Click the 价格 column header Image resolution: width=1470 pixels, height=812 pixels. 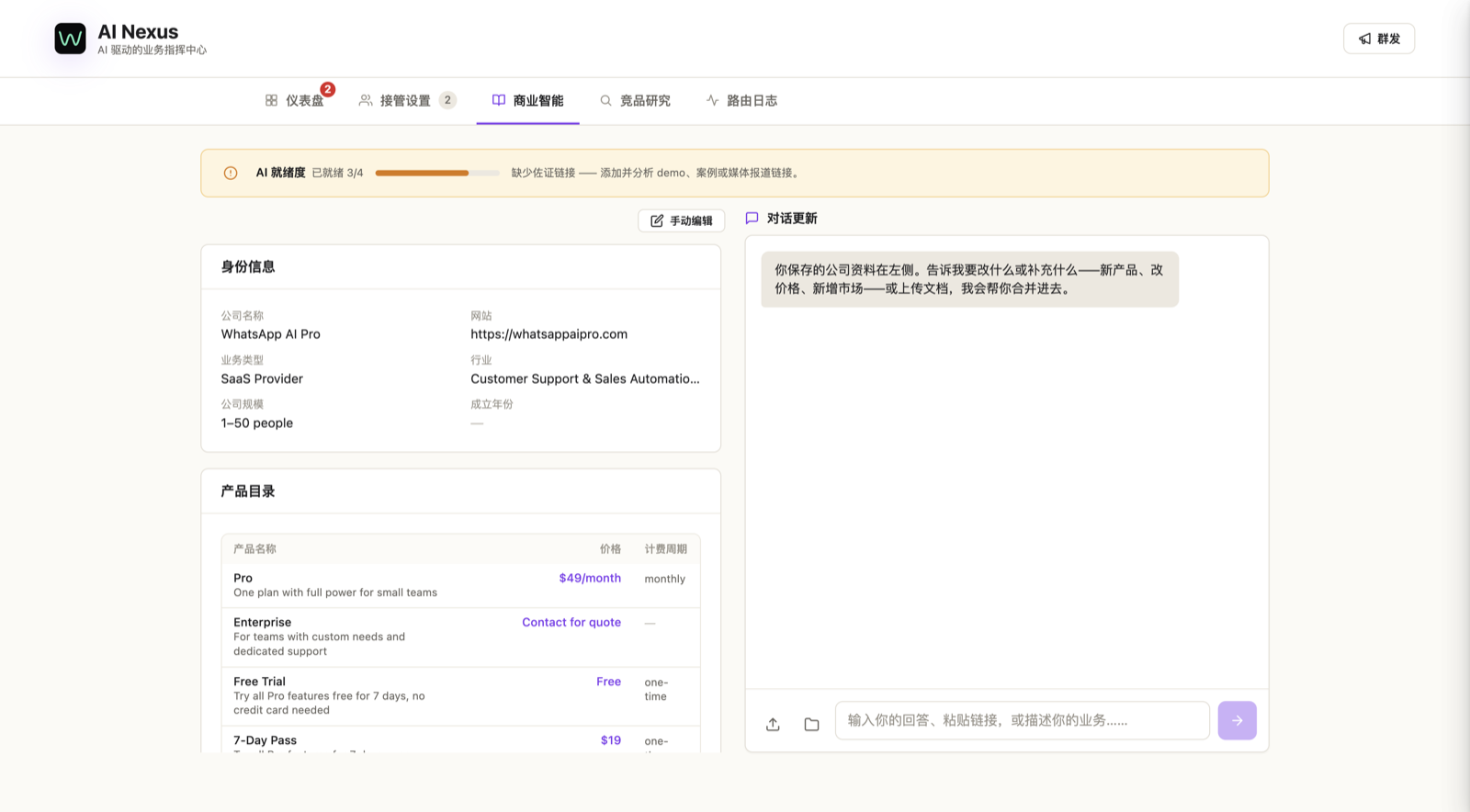click(x=610, y=548)
